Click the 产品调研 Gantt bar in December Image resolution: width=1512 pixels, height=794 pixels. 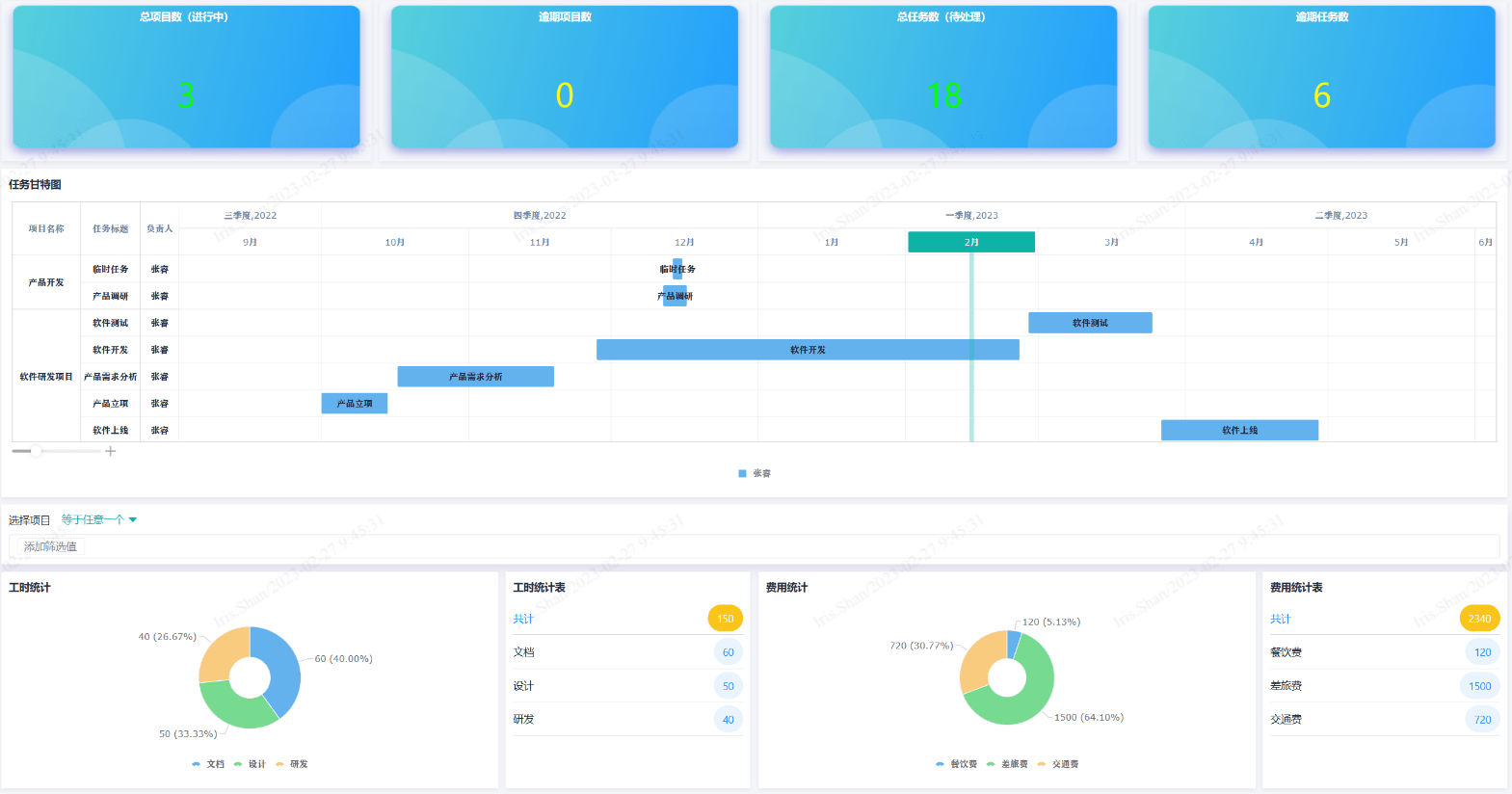(x=675, y=296)
